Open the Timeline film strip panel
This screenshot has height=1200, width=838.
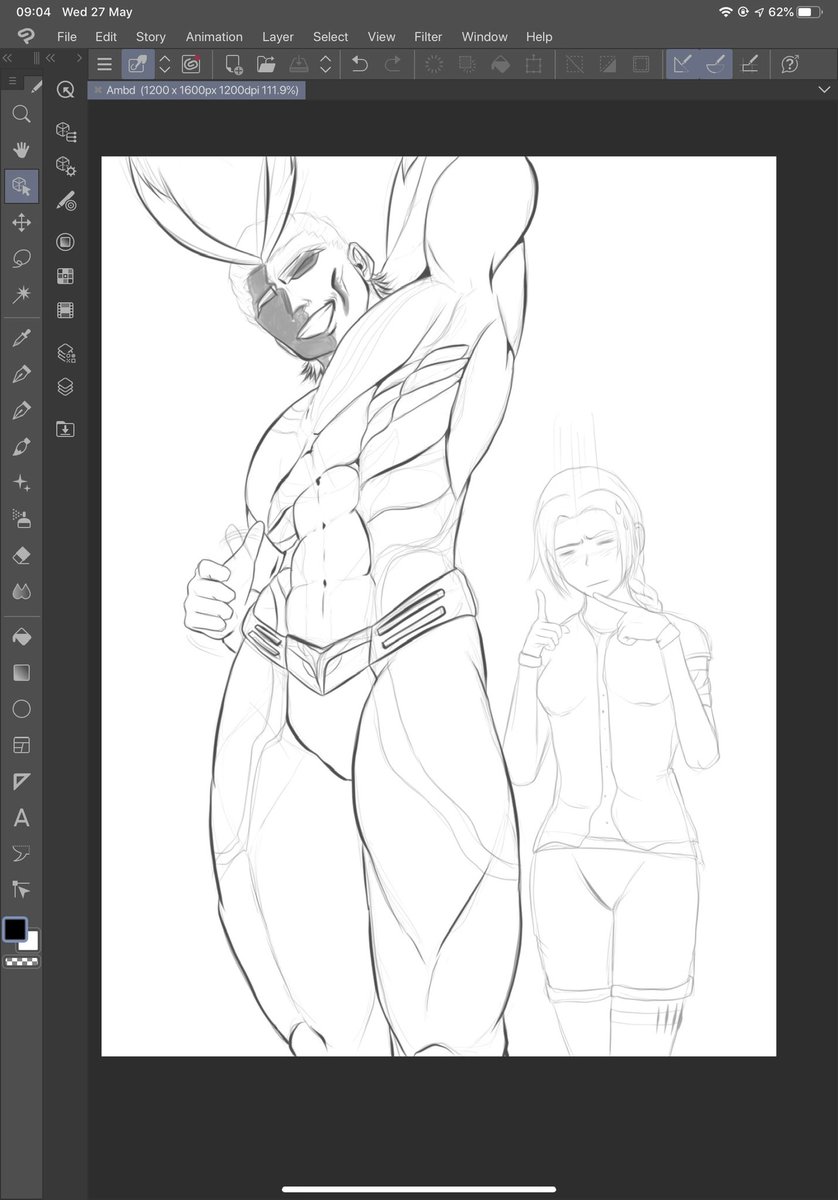point(66,310)
